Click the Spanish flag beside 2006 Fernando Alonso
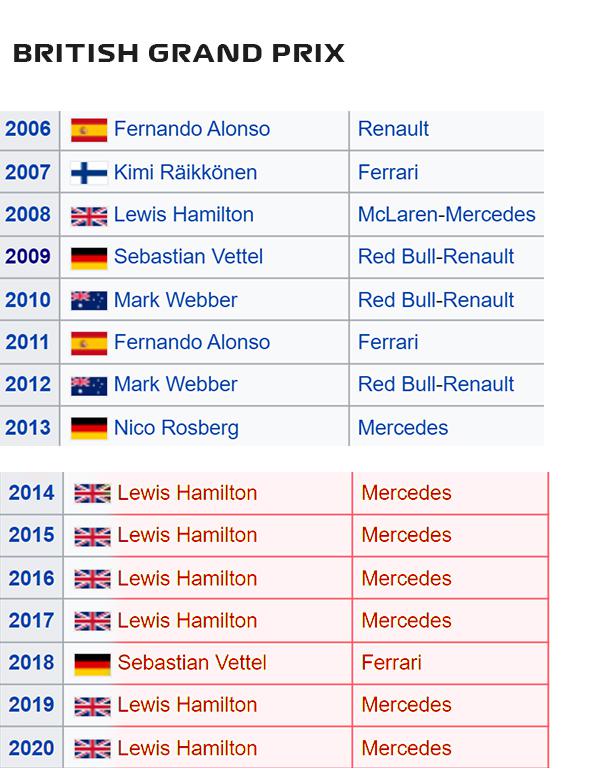This screenshot has width=600, height=776. 89,130
